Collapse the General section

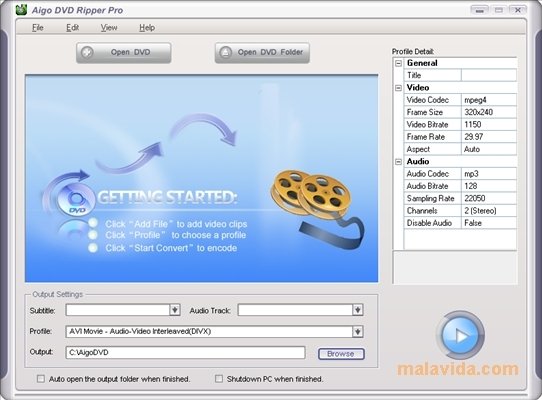[x=399, y=63]
